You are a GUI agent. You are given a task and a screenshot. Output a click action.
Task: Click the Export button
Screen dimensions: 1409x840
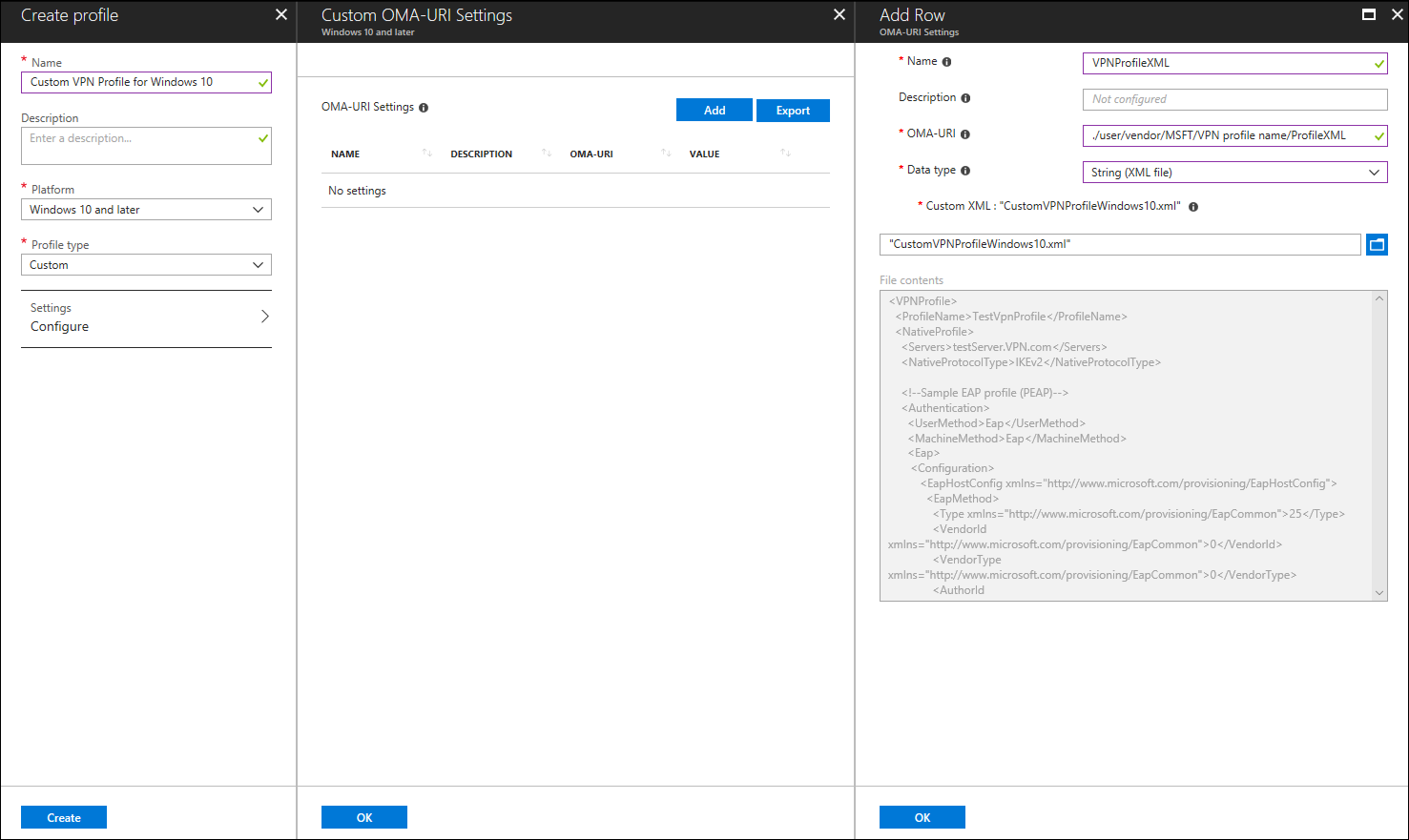tap(793, 111)
